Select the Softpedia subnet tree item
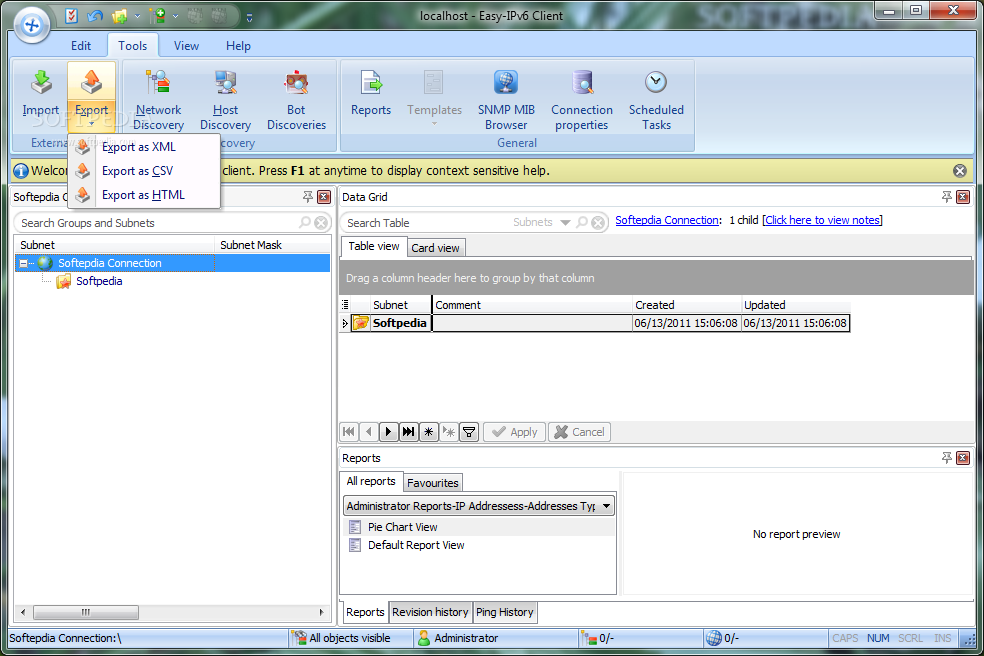The height and width of the screenshot is (656, 984). click(x=99, y=281)
